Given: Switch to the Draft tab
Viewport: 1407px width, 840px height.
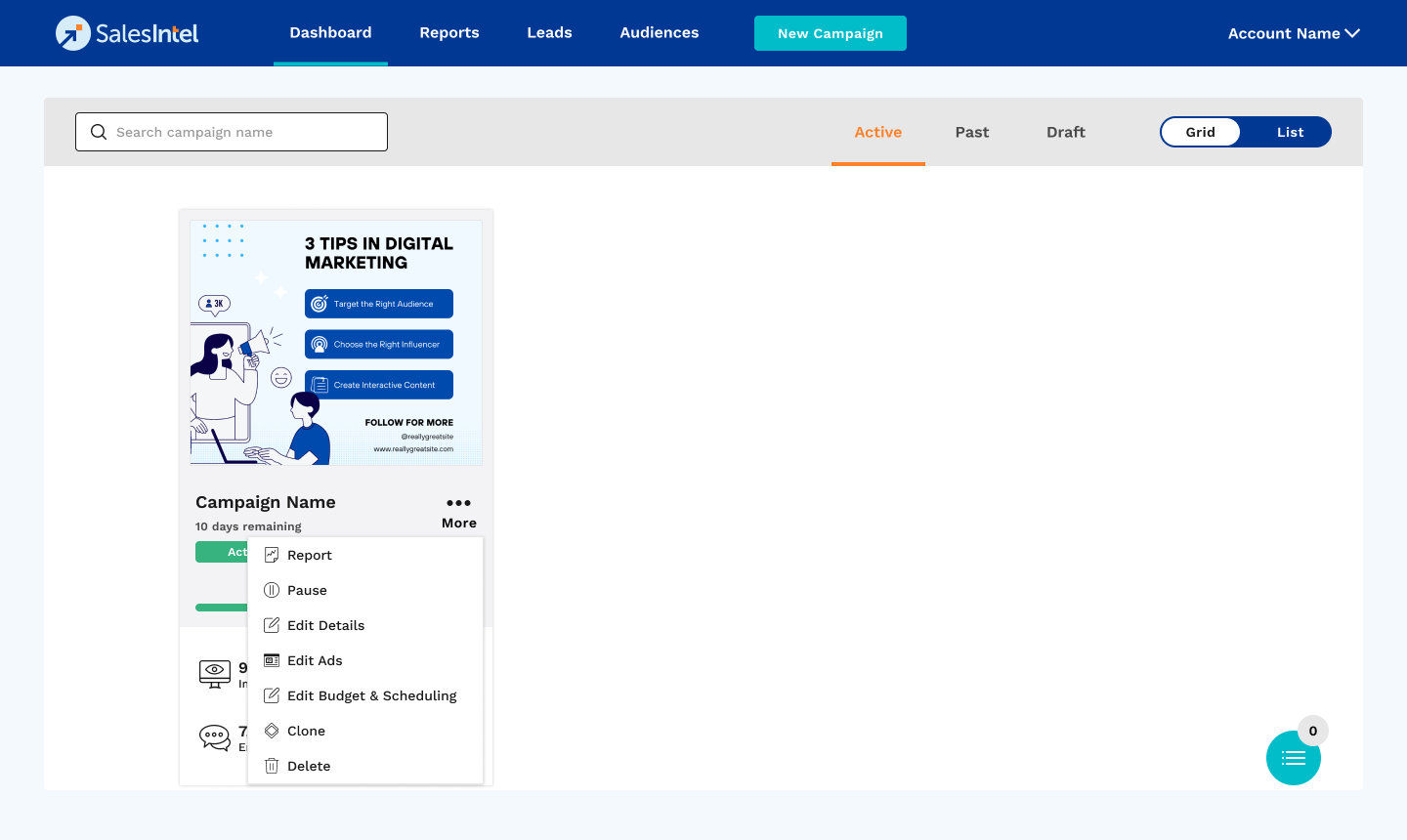Looking at the screenshot, I should (1066, 132).
